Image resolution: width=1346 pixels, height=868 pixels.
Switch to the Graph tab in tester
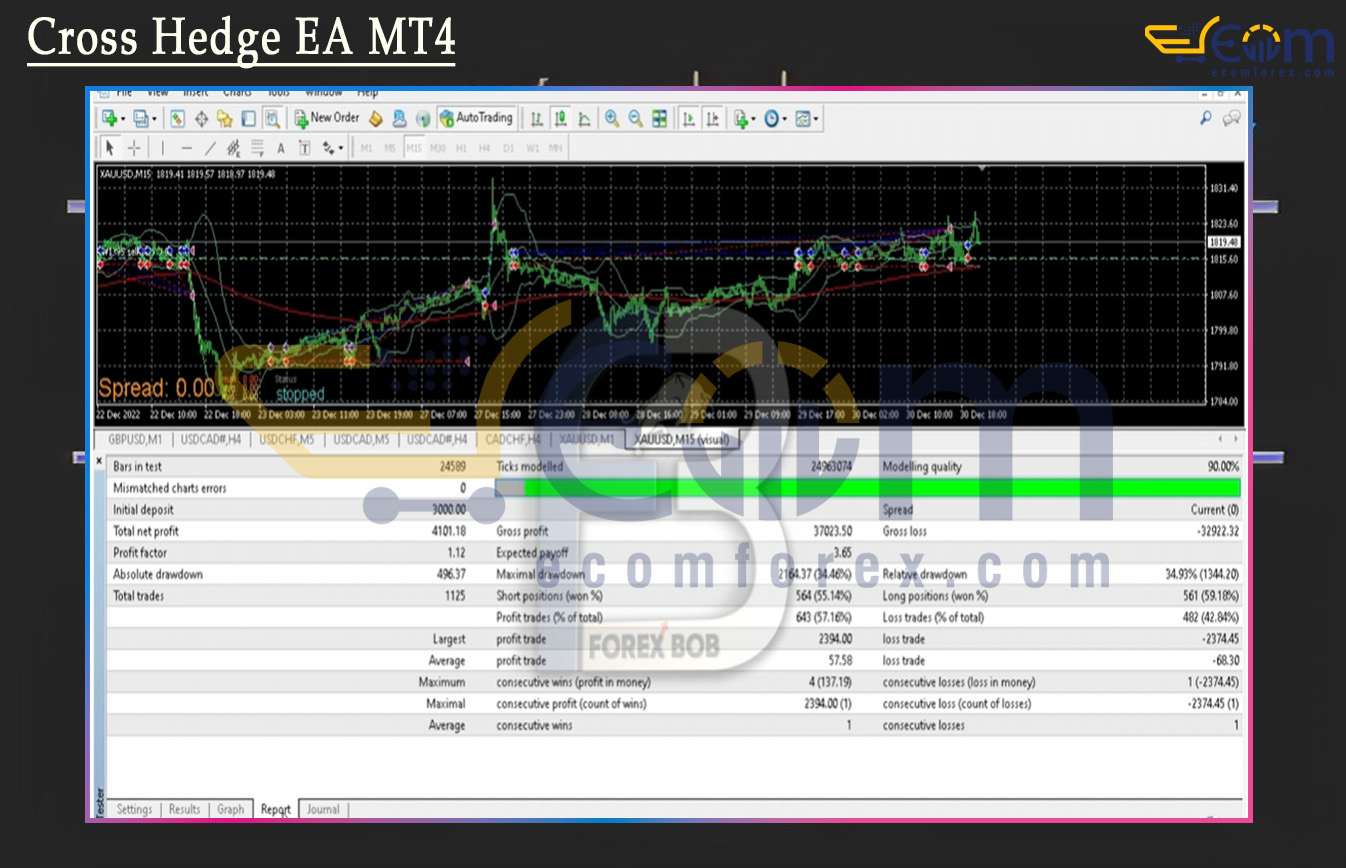click(230, 809)
